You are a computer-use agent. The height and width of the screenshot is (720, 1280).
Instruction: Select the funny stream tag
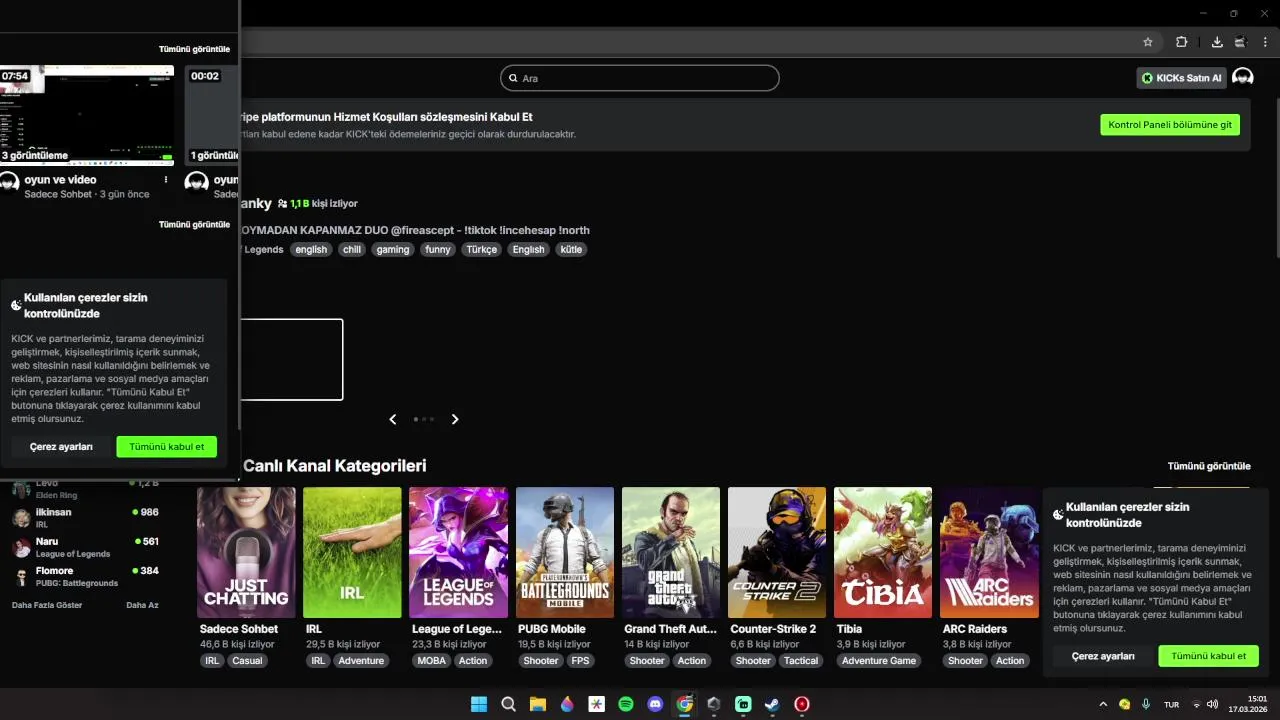[437, 250]
